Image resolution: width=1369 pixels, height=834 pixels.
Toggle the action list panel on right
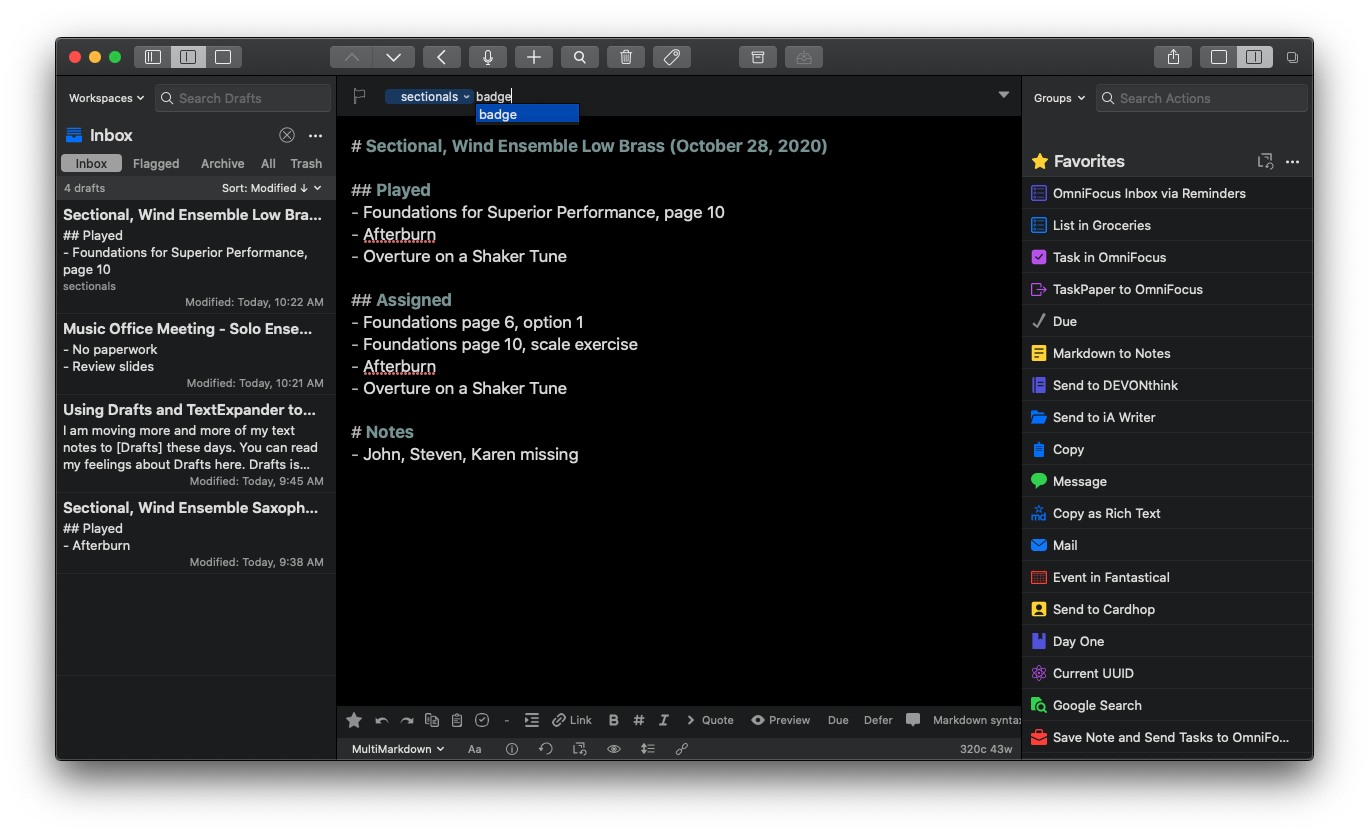tap(1254, 57)
